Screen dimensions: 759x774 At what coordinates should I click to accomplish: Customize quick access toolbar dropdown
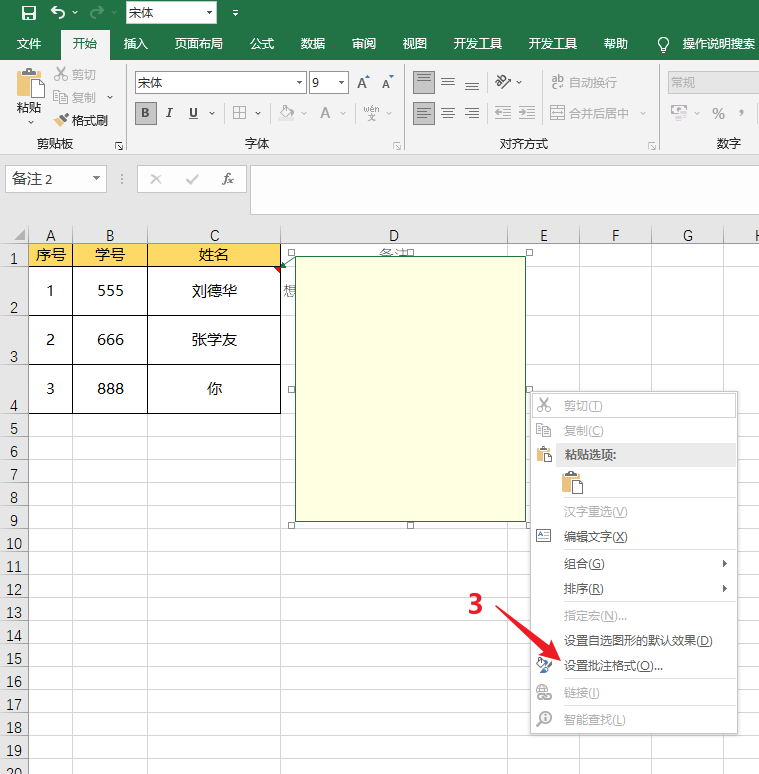point(235,13)
